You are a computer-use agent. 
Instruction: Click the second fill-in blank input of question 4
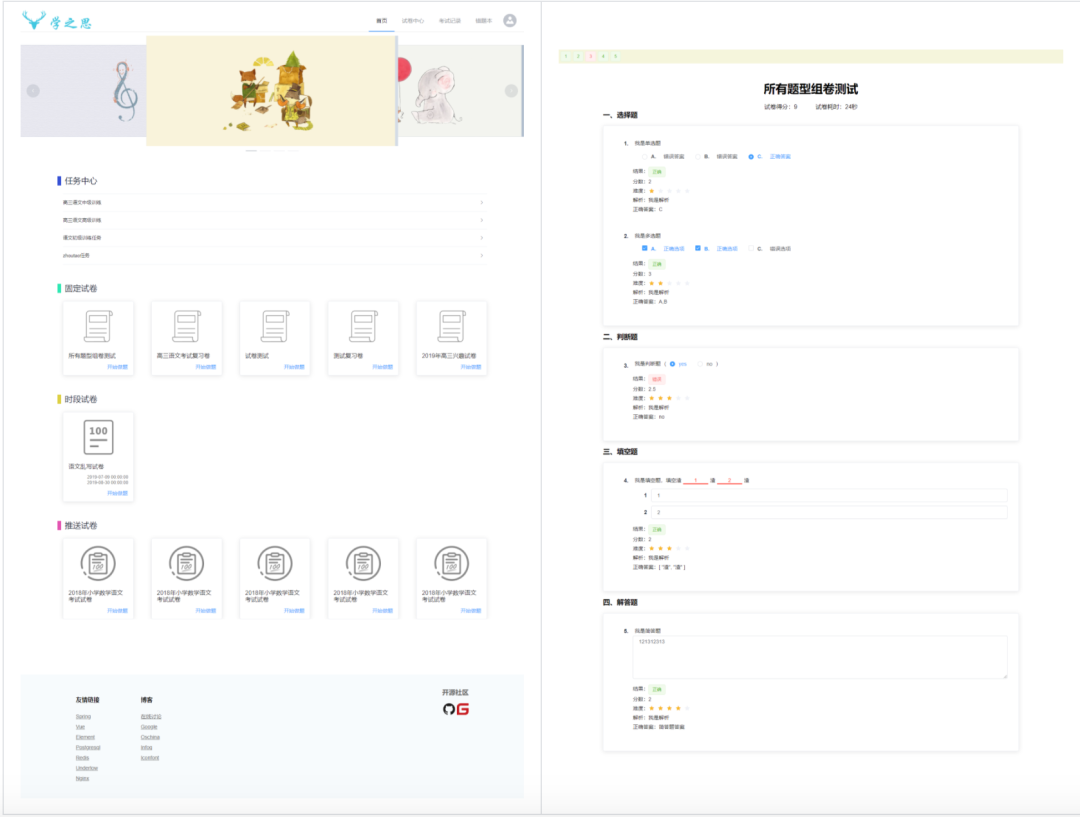point(829,513)
